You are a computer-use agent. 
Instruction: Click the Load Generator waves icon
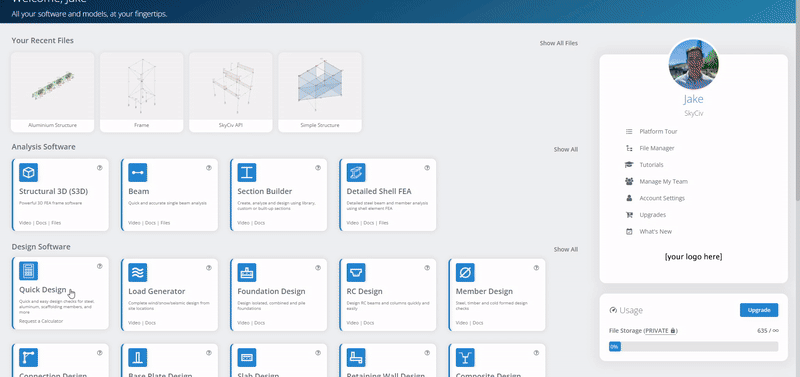[x=138, y=272]
